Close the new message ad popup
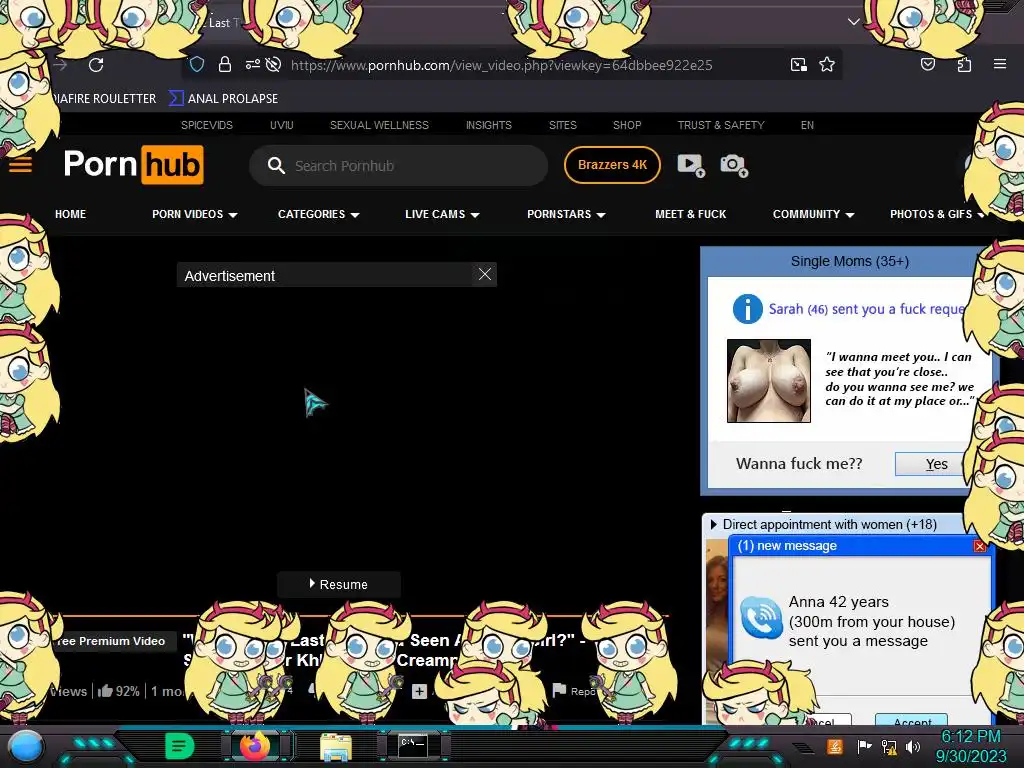 (x=980, y=546)
